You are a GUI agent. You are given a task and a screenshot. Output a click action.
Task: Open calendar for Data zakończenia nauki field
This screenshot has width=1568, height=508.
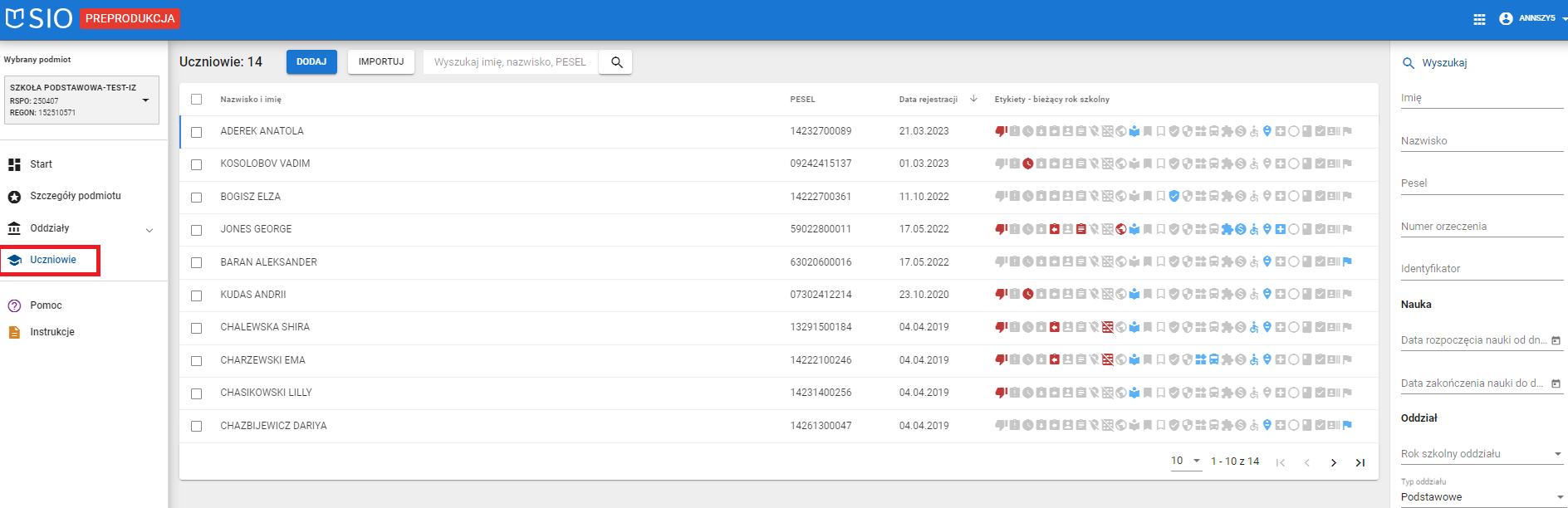point(1556,383)
